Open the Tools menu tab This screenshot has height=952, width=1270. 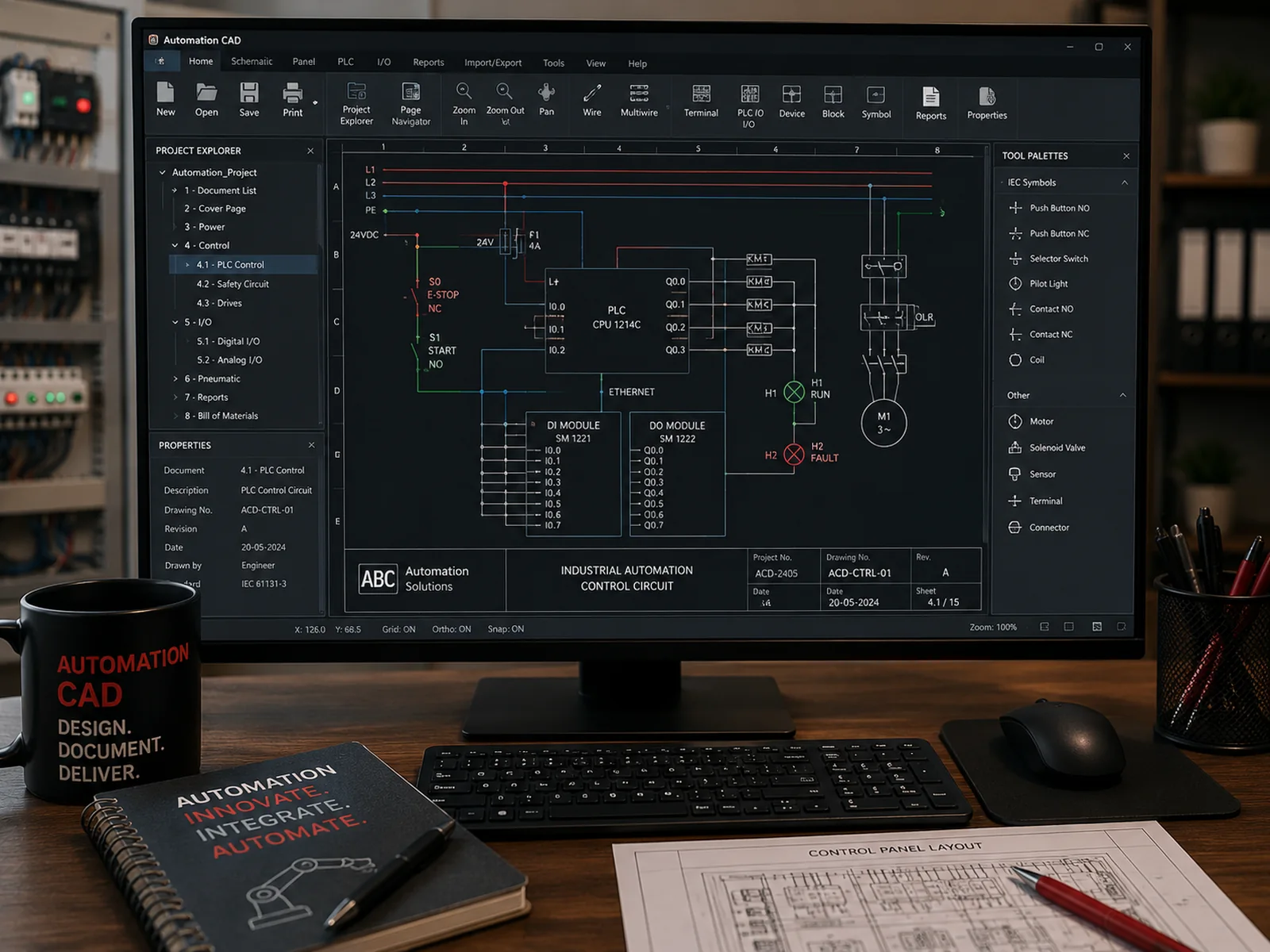point(553,63)
